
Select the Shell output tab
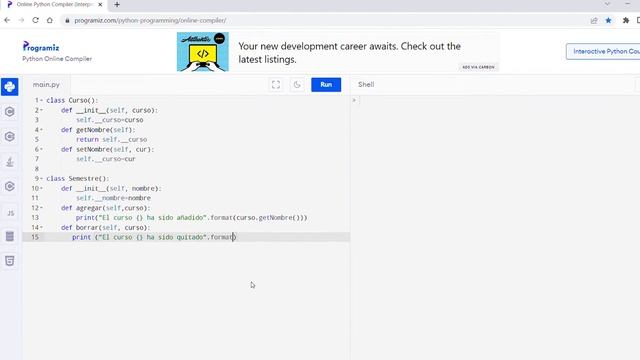(366, 84)
